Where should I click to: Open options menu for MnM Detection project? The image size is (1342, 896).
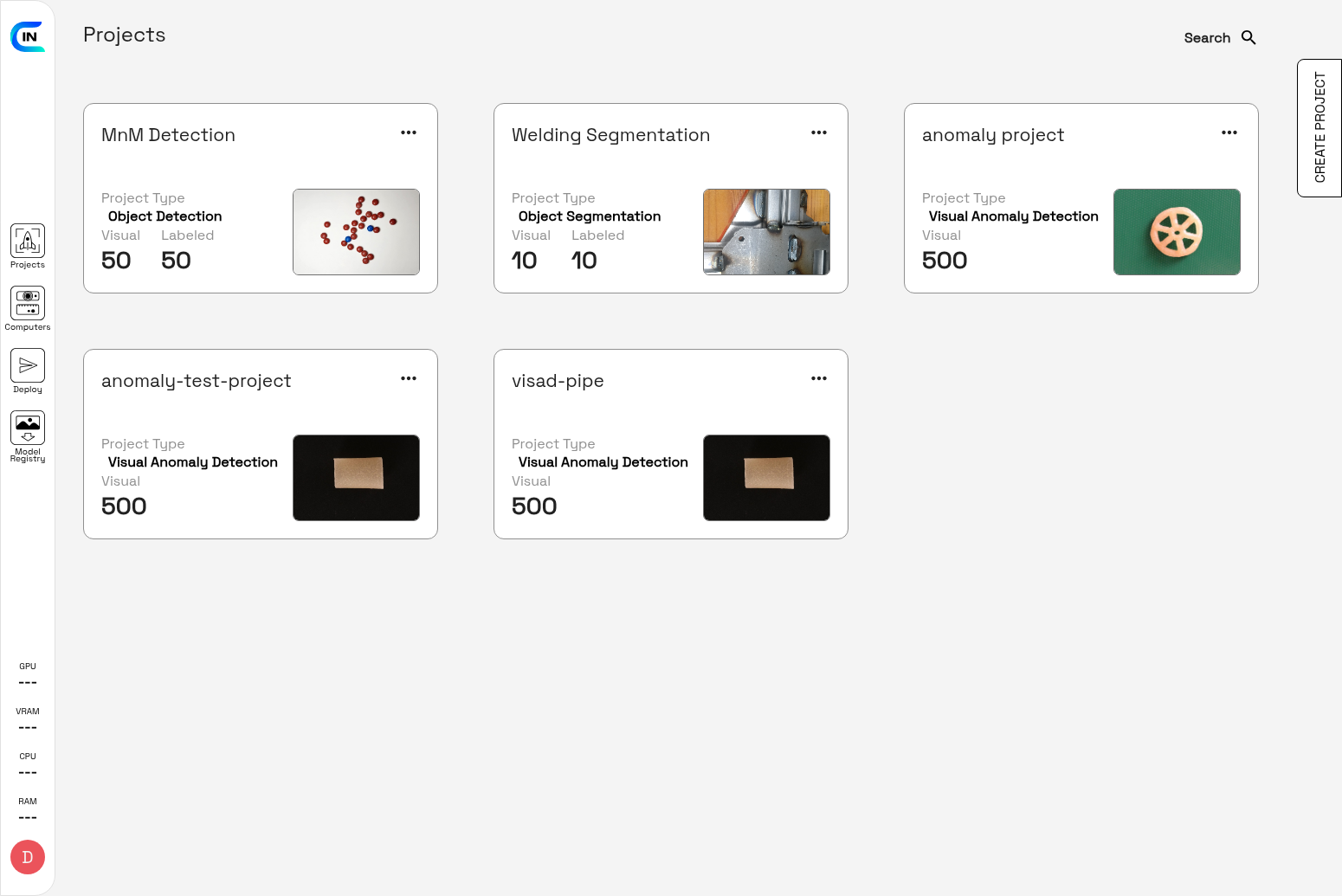408,132
